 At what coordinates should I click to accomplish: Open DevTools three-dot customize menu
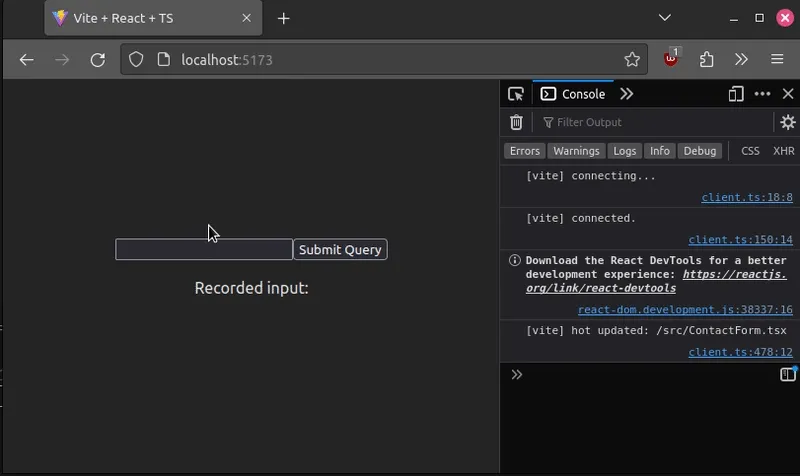point(762,94)
